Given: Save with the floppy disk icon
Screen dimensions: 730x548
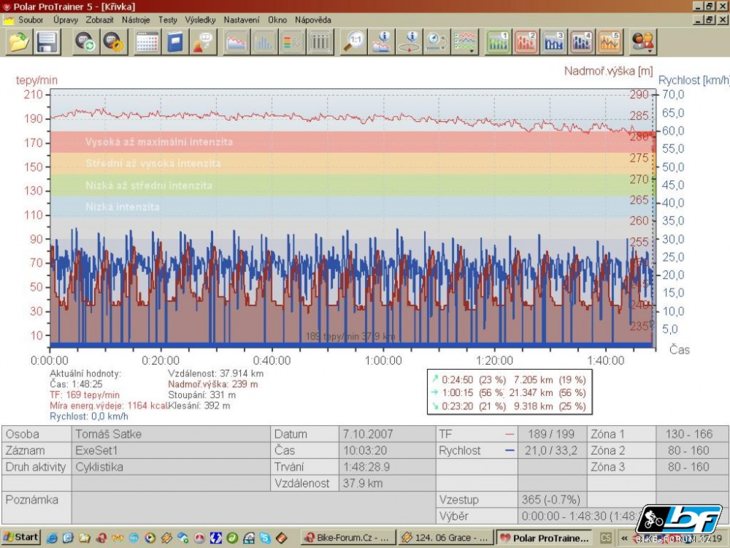Looking at the screenshot, I should (x=47, y=41).
